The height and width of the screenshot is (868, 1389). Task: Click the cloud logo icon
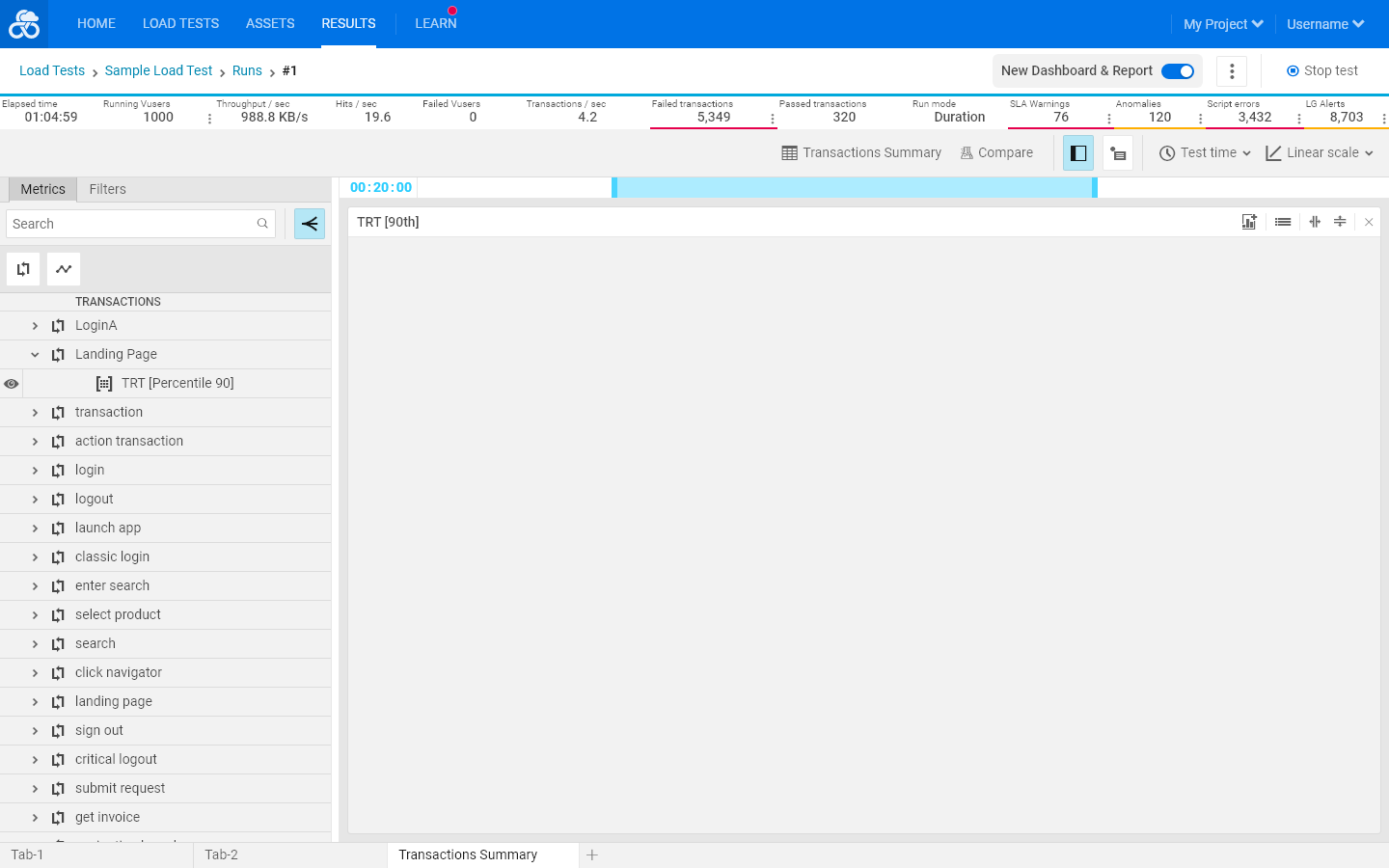(24, 24)
